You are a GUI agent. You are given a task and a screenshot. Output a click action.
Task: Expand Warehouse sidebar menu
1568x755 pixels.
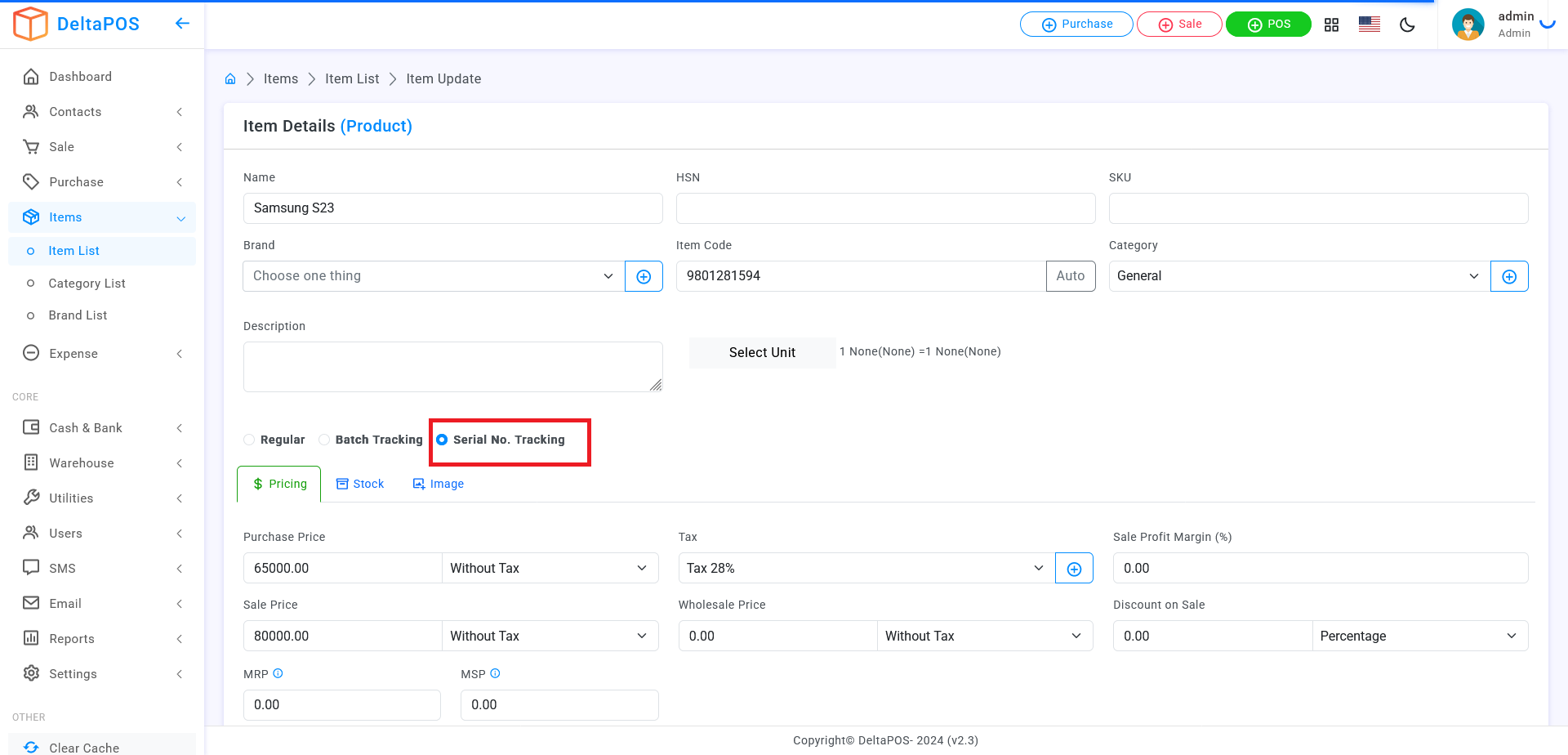click(x=102, y=463)
